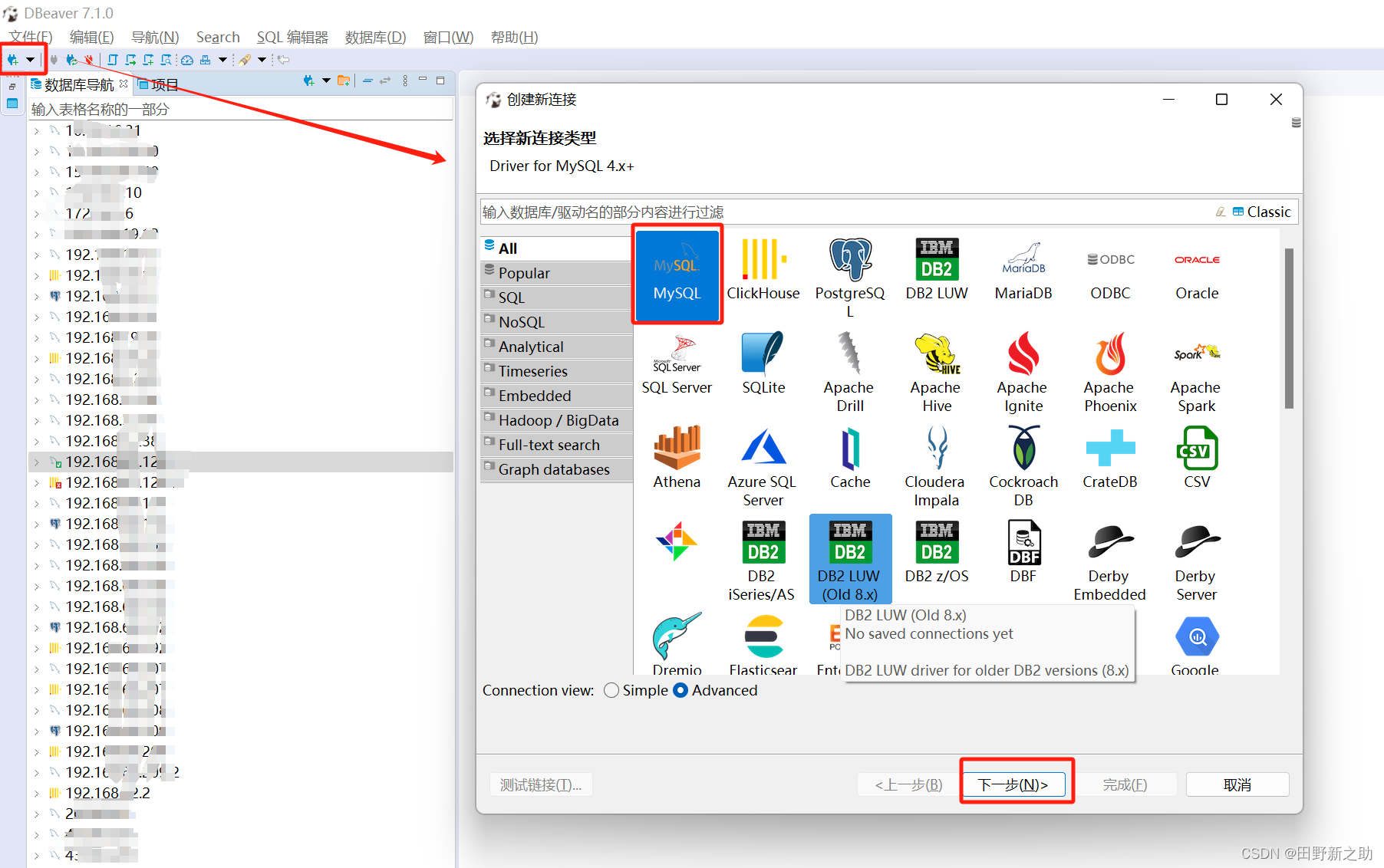1384x868 pixels.
Task: Focus the table name filter field in navigator
Action: [240, 109]
